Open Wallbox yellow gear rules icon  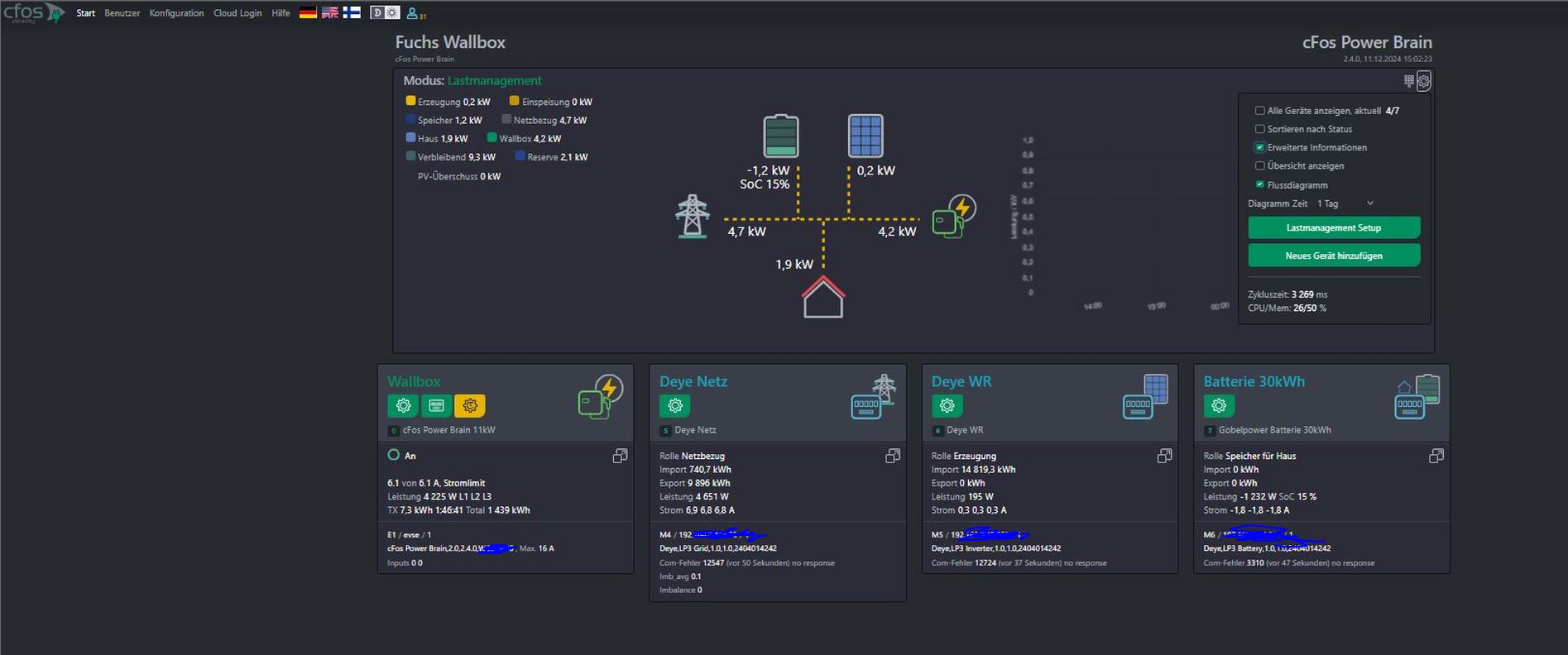(x=469, y=405)
